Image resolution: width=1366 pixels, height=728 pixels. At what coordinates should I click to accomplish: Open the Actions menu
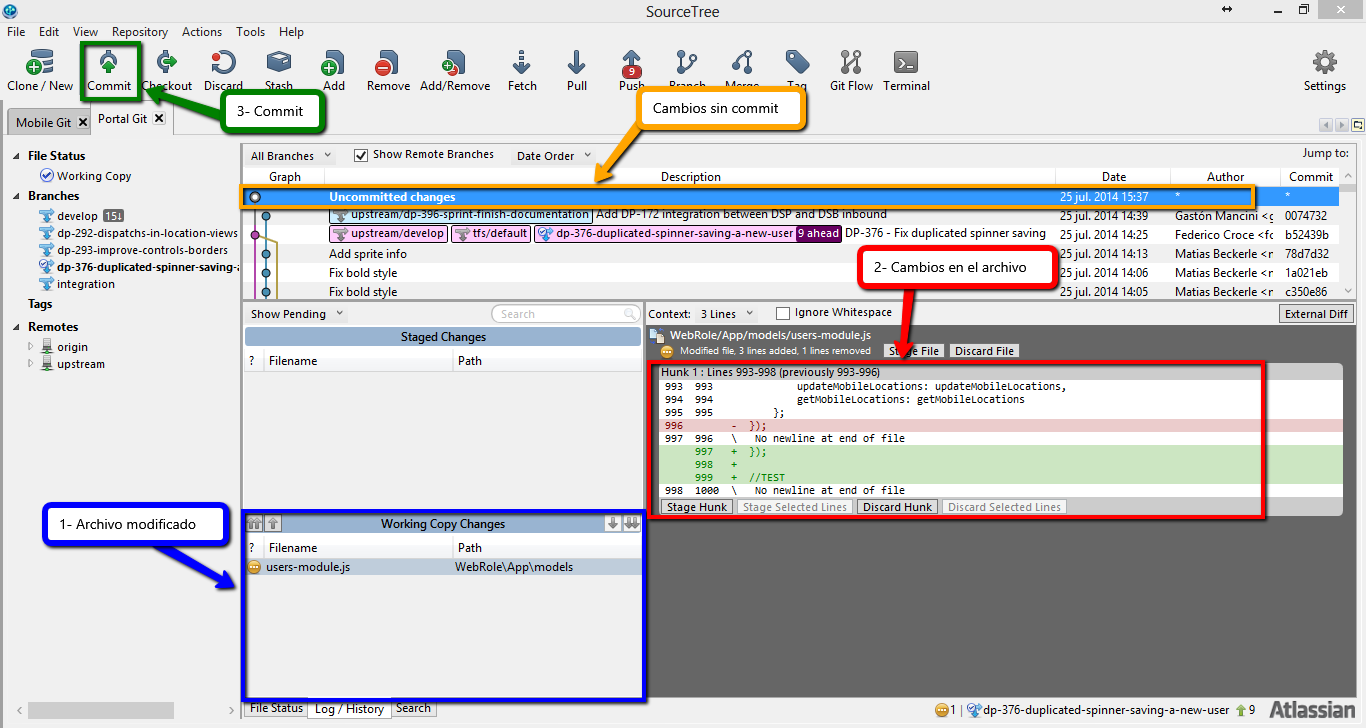202,32
